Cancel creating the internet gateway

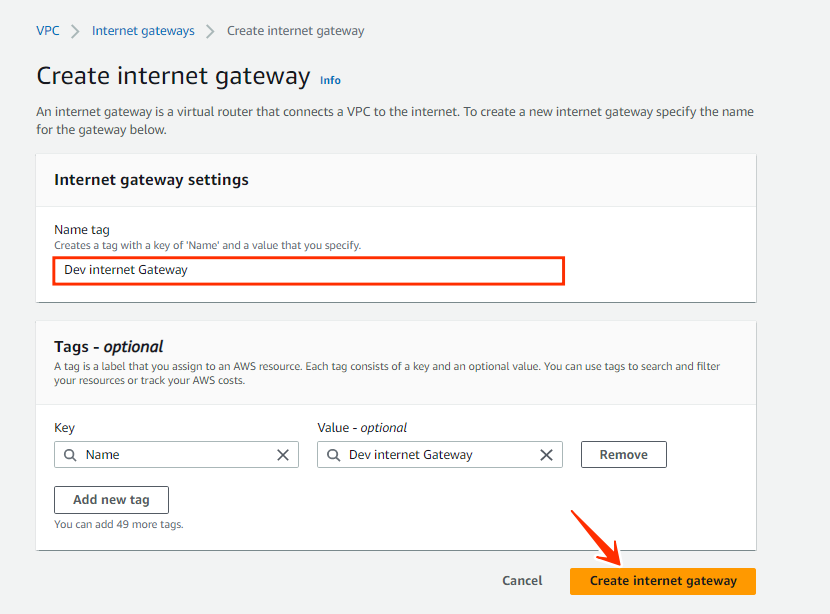(x=522, y=580)
